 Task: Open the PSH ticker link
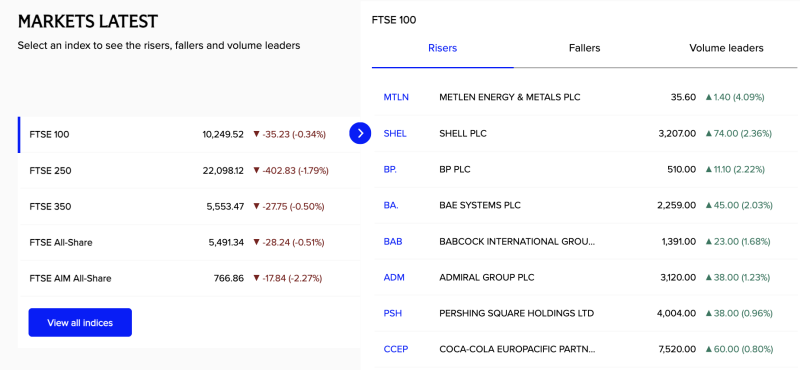[x=392, y=313]
